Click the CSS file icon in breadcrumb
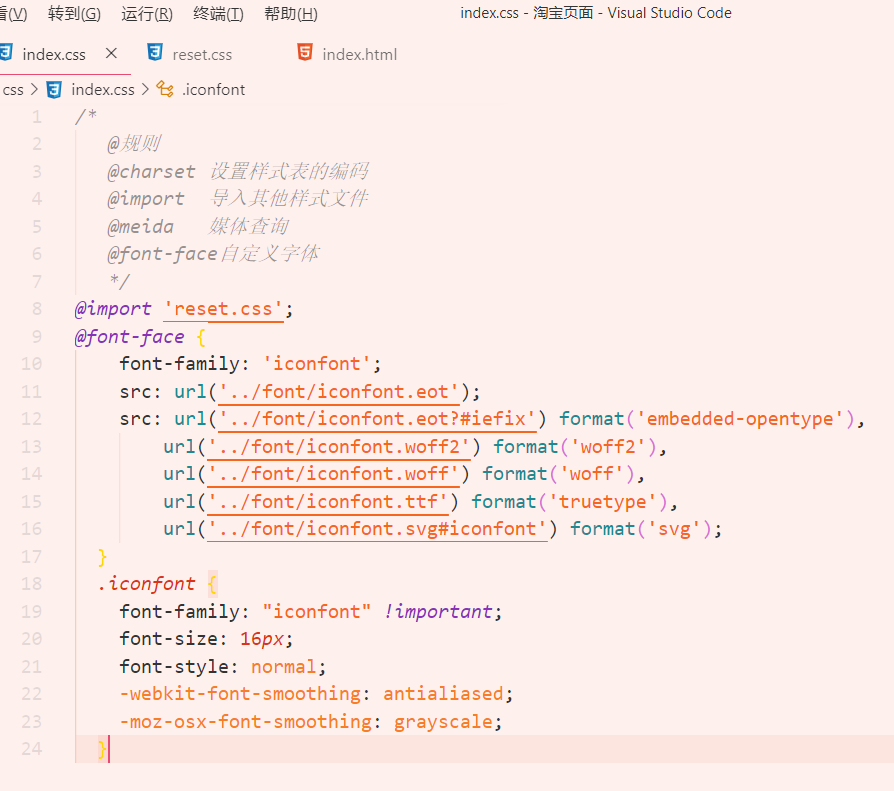The width and height of the screenshot is (894, 791). (x=54, y=90)
